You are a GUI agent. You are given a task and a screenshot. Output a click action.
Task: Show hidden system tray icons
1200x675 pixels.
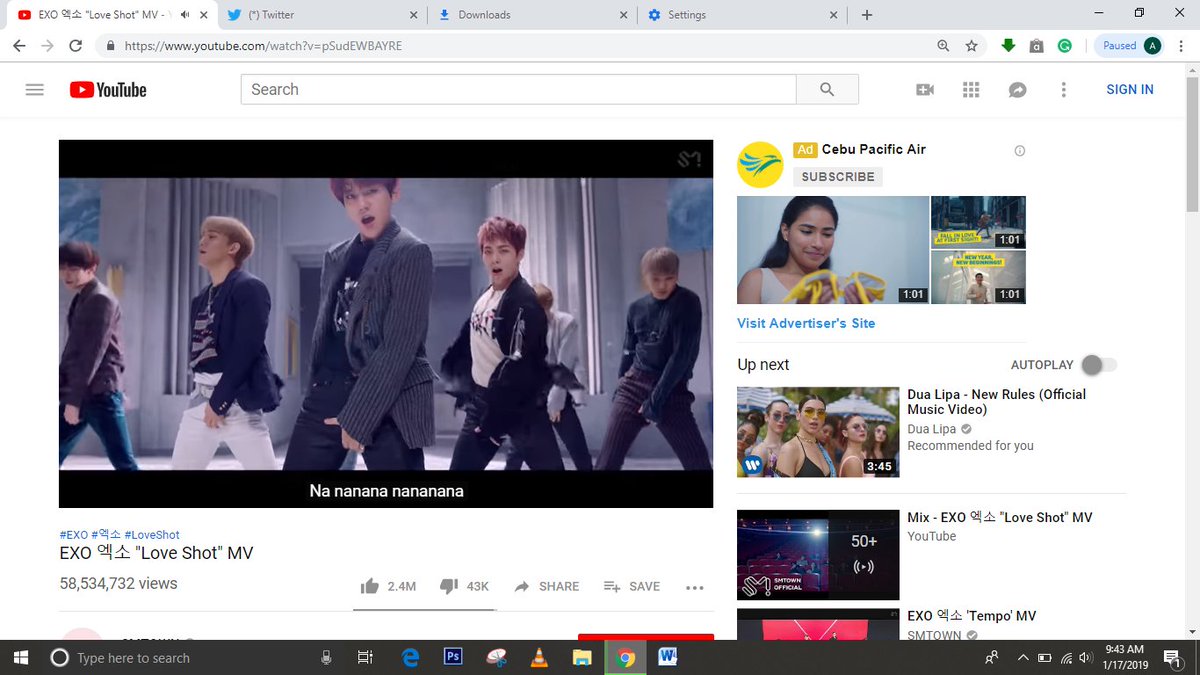click(1022, 658)
